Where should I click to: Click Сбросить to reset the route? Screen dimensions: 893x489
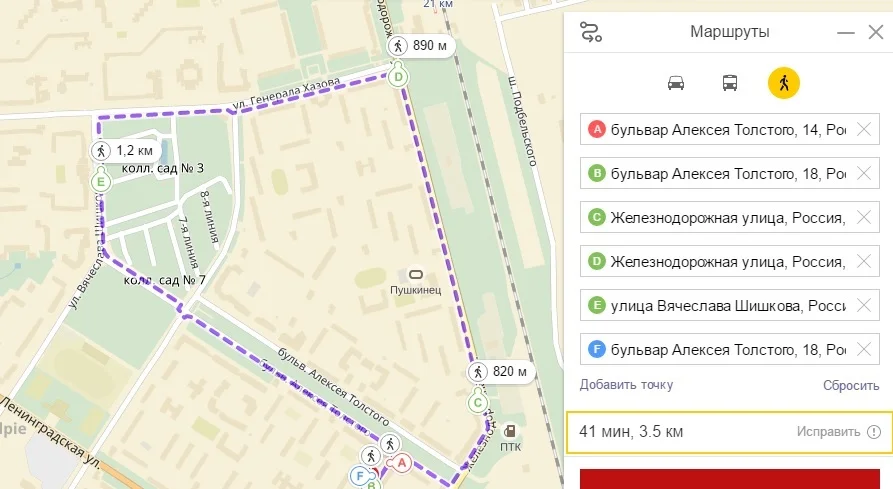[851, 385]
